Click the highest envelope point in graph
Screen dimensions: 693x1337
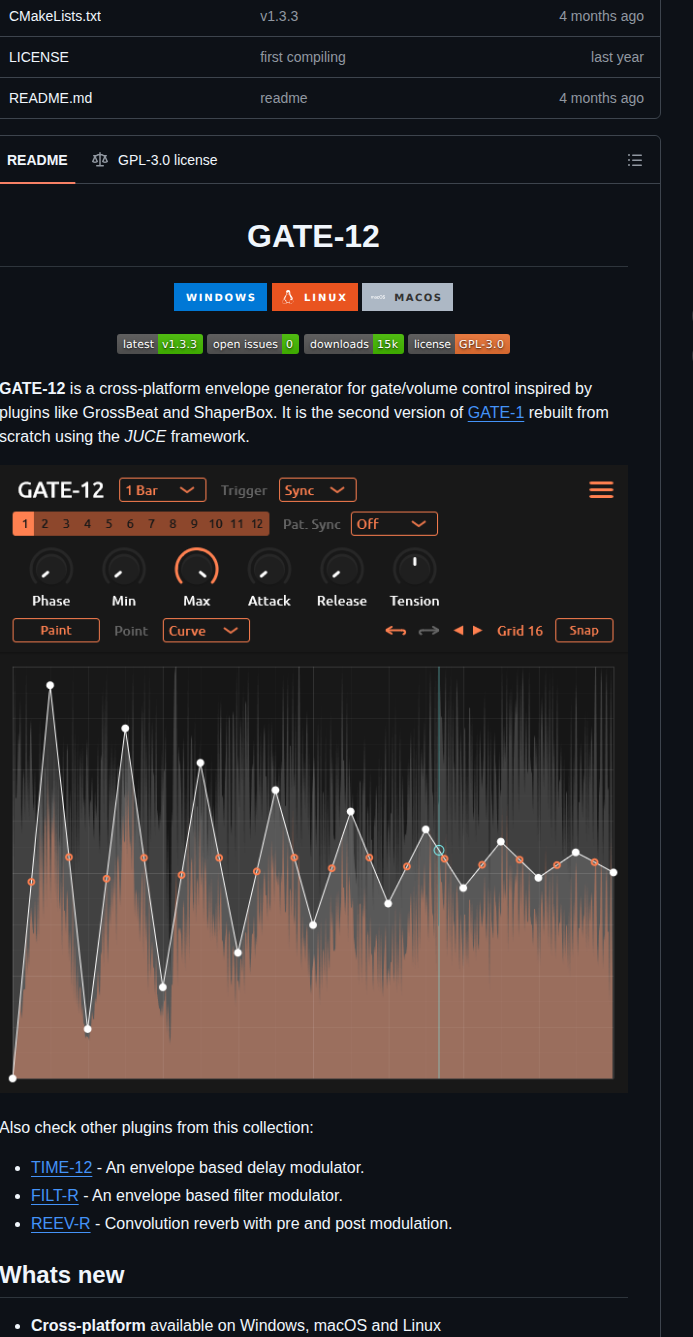[x=50, y=685]
